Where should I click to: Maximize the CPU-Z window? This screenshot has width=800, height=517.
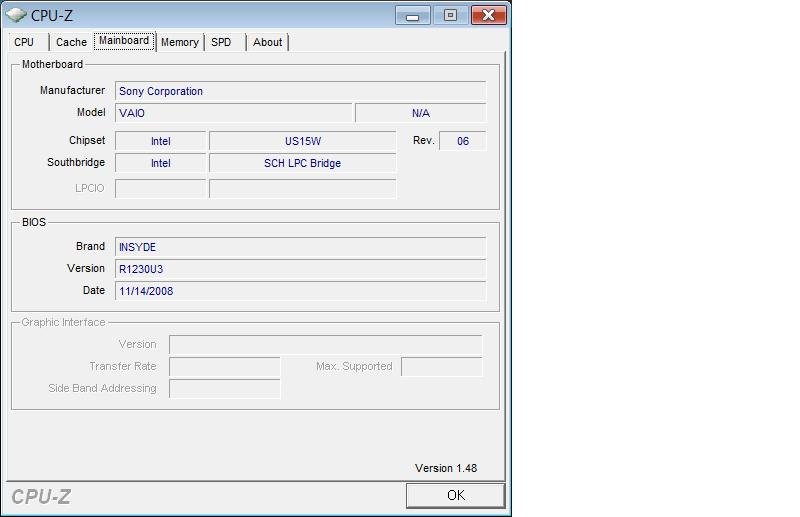pos(451,15)
